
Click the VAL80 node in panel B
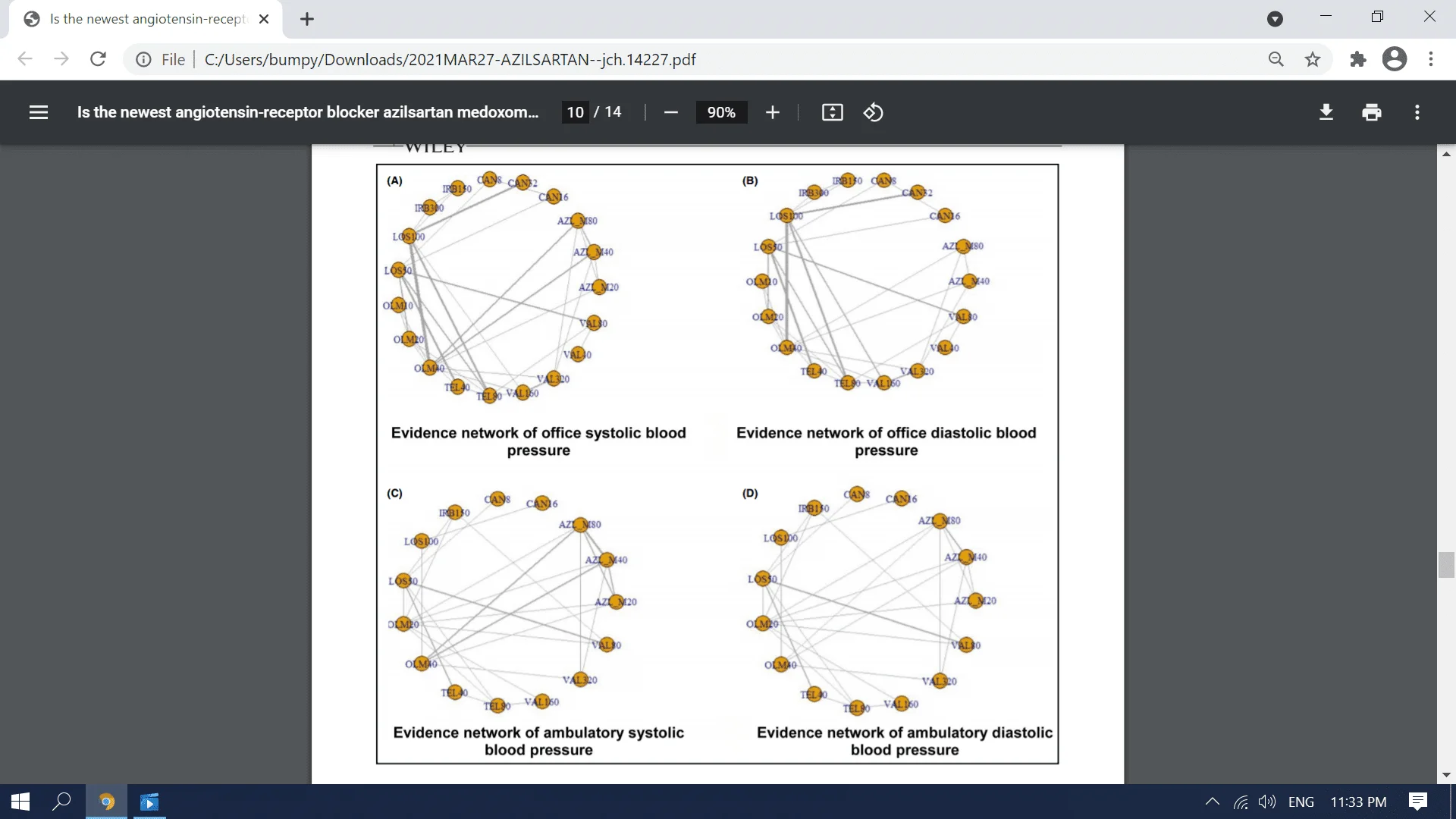964,316
